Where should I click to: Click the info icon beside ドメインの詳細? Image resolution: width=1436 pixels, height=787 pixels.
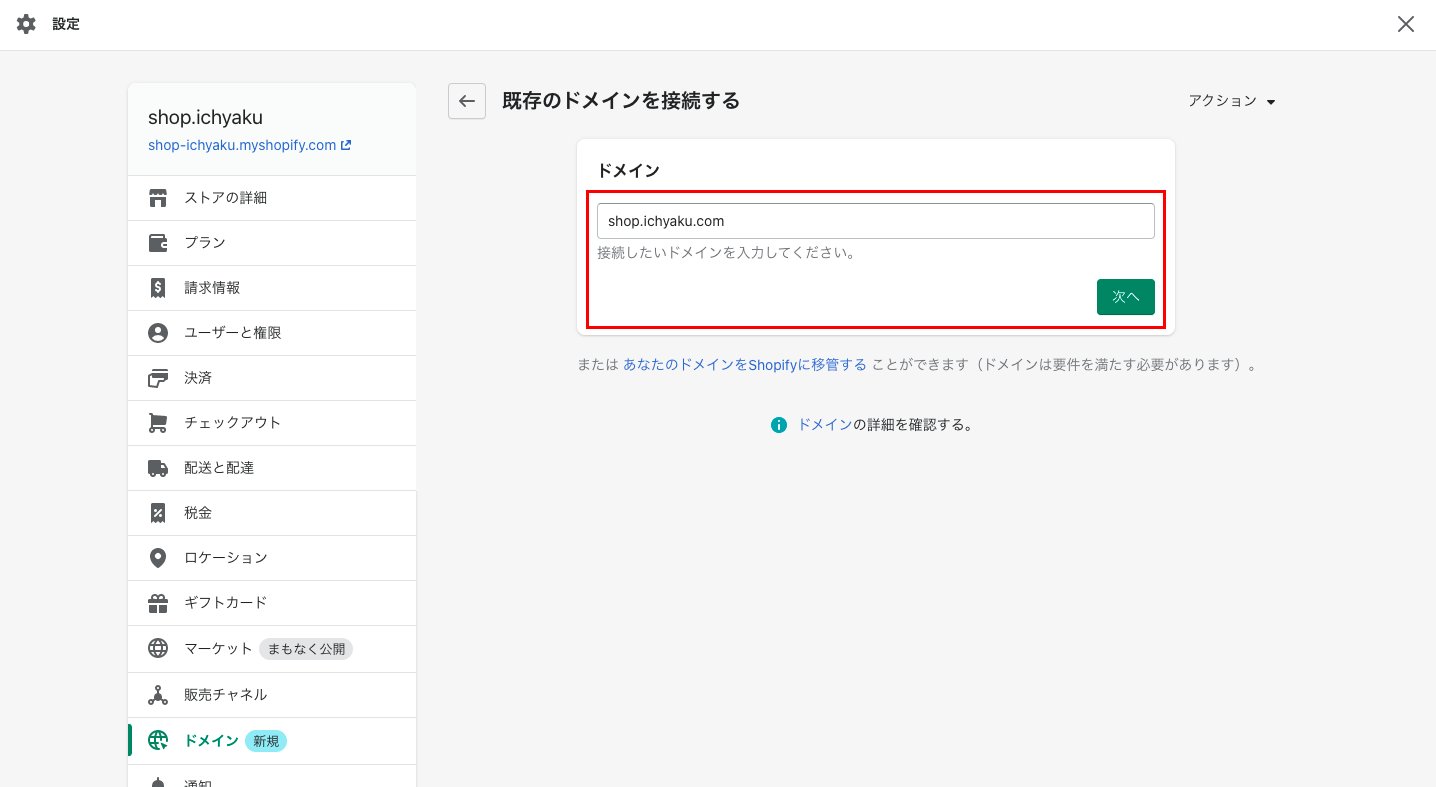pyautogui.click(x=779, y=425)
